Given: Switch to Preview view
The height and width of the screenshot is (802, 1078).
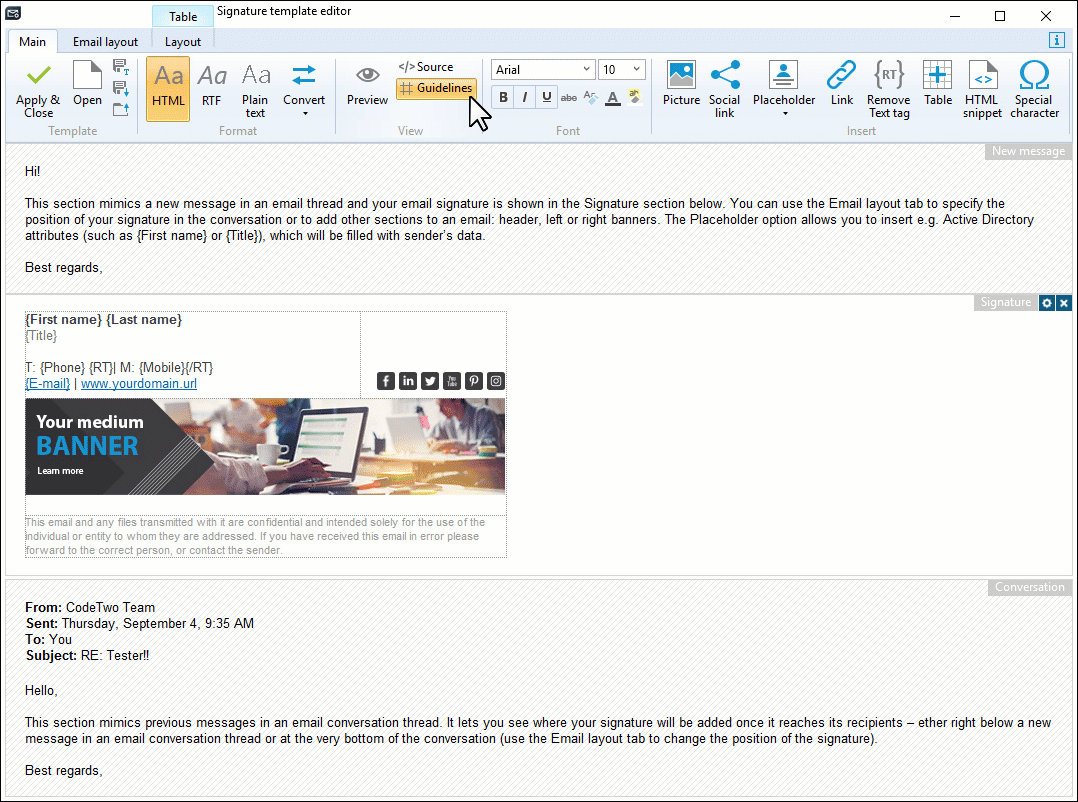Looking at the screenshot, I should coord(366,88).
